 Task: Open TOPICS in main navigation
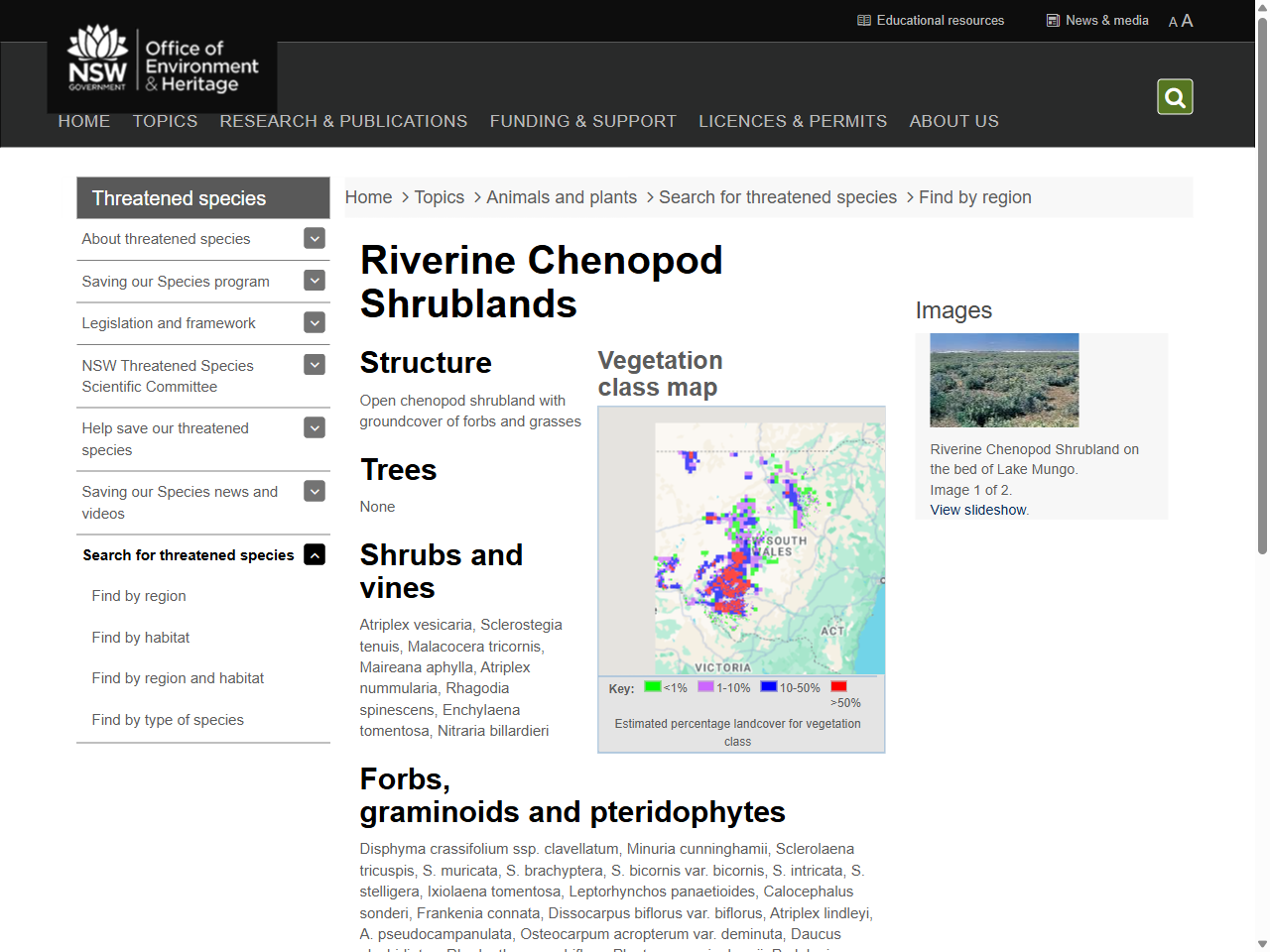[x=166, y=121]
